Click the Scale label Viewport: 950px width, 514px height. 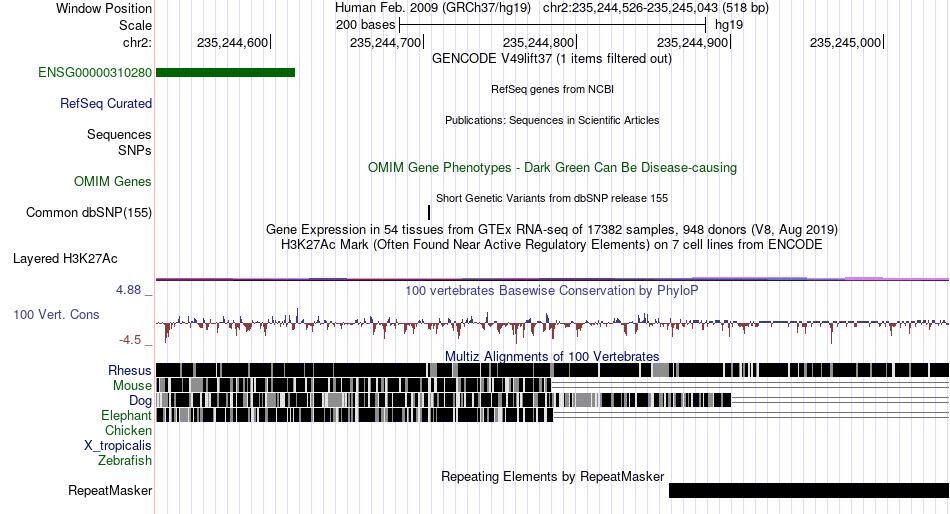tap(135, 25)
